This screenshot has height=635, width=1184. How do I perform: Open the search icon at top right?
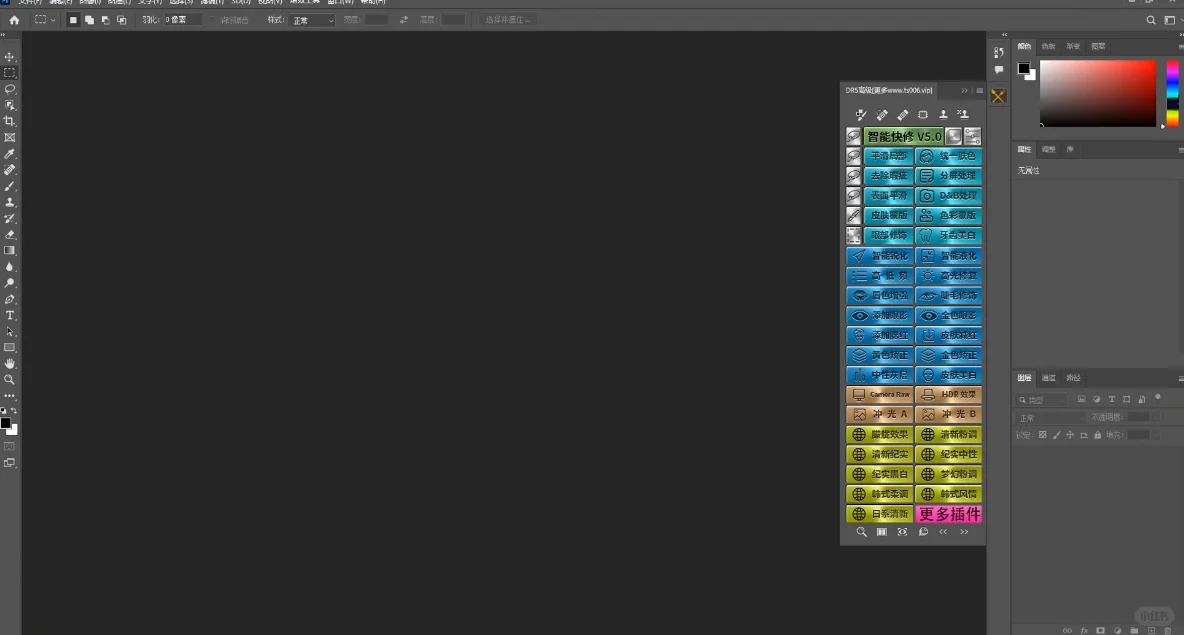click(x=1150, y=20)
